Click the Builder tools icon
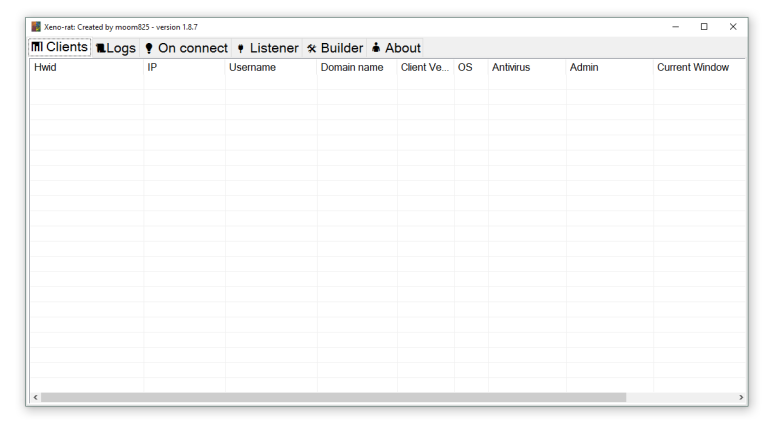 [311, 48]
